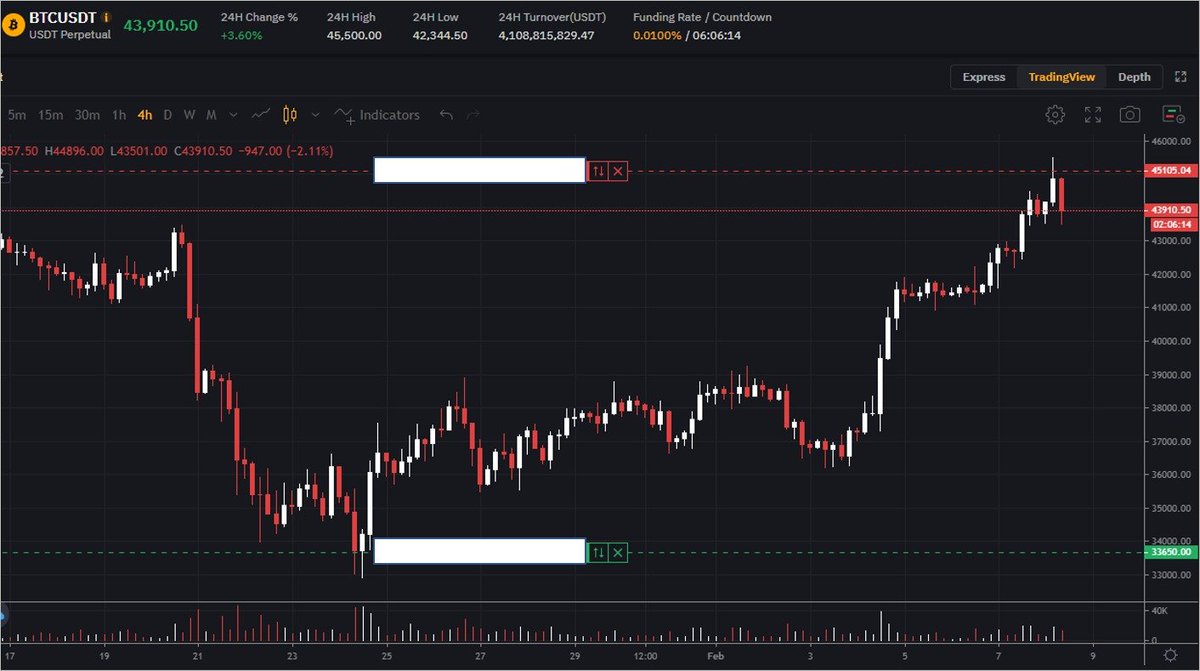Switch chart to line style icon
The height and width of the screenshot is (671, 1200).
click(261, 115)
